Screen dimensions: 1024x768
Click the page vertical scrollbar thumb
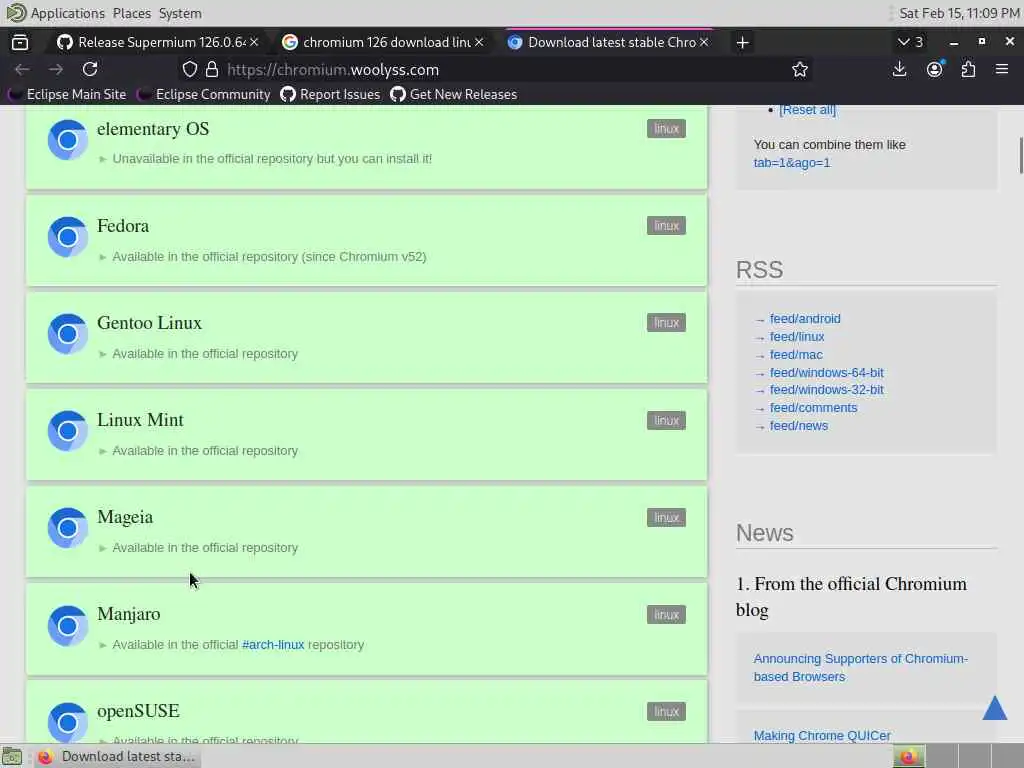pyautogui.click(x=1021, y=155)
